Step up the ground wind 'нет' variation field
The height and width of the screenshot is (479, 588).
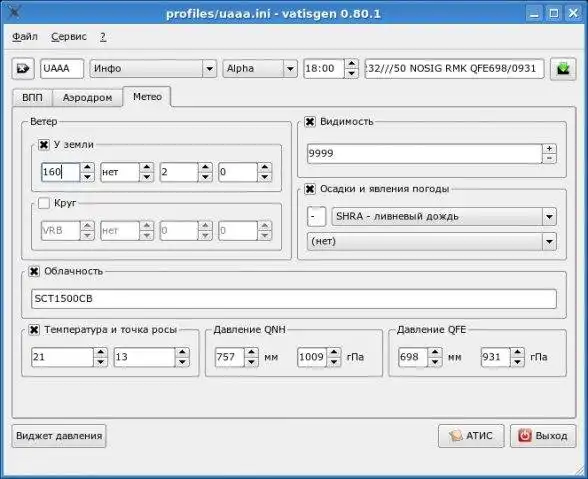pyautogui.click(x=146, y=167)
